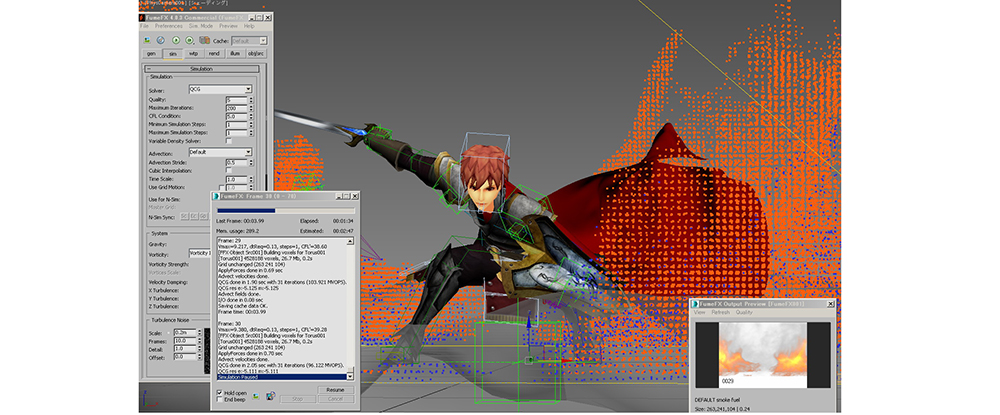1000x415 pixels.
Task: Toggle the Variable Density Solver checkbox
Action: (229, 141)
